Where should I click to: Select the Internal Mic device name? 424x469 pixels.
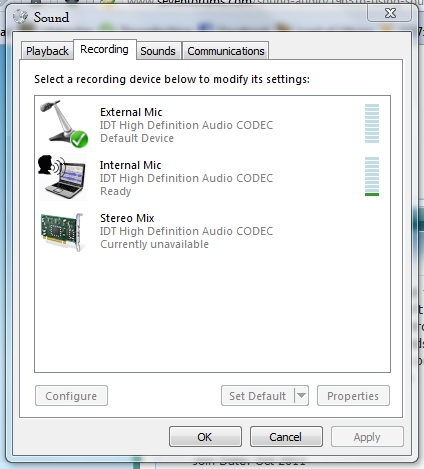(x=130, y=165)
